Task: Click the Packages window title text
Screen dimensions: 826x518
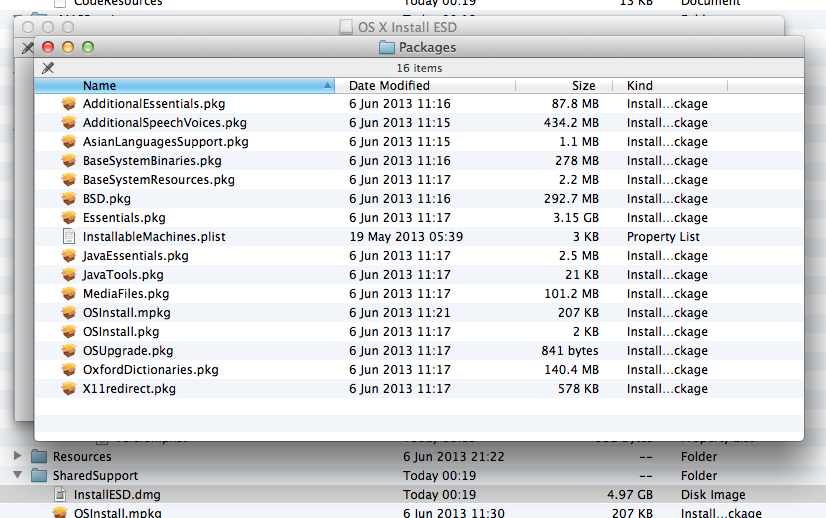Action: (x=427, y=47)
